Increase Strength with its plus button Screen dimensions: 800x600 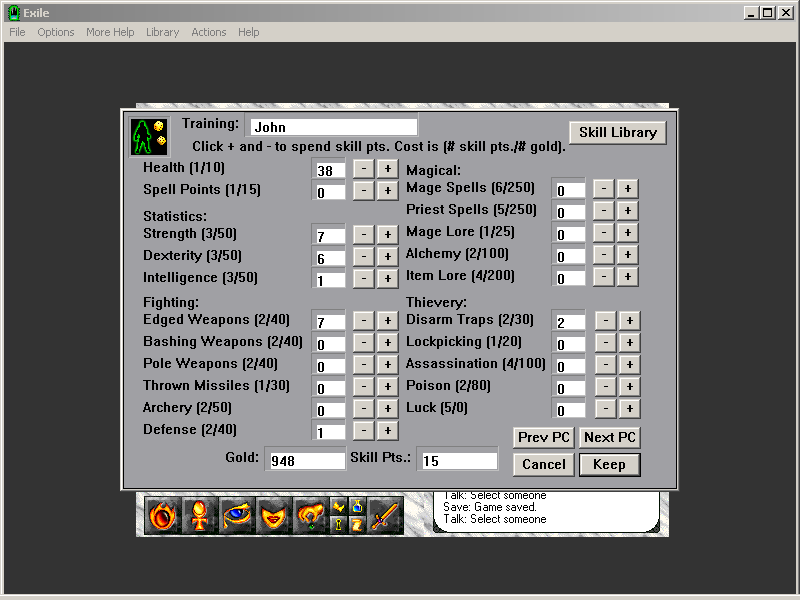387,235
